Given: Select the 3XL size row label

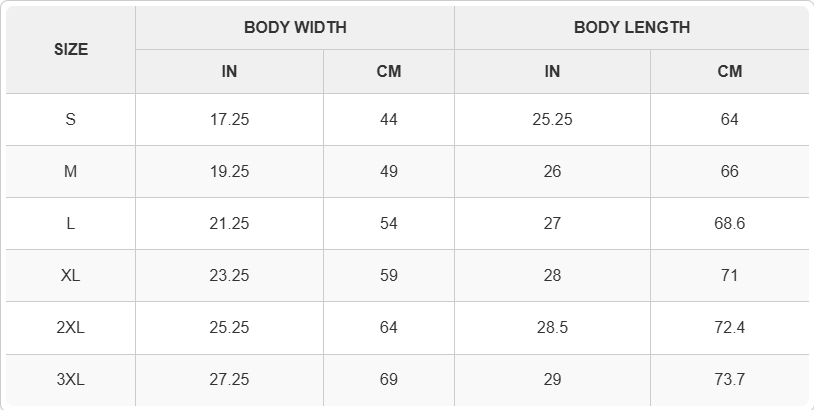Looking at the screenshot, I should [71, 379].
